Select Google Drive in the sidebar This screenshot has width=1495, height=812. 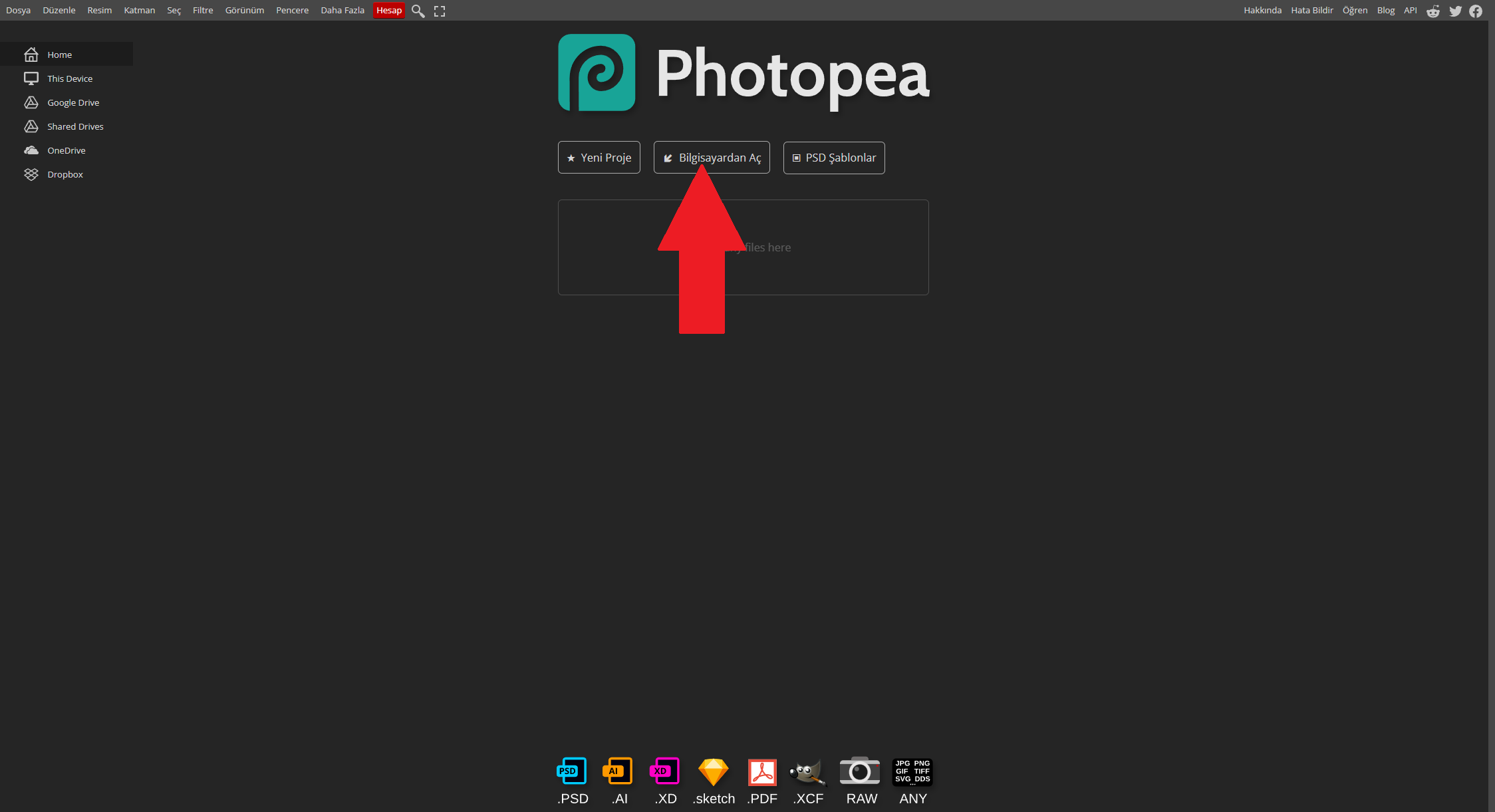pos(67,102)
